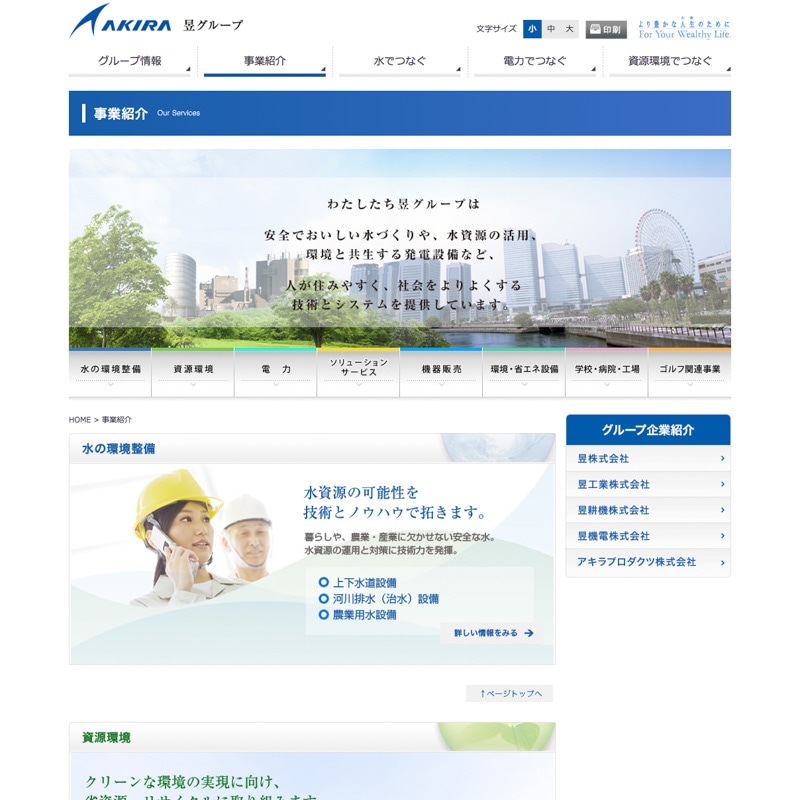This screenshot has height=800, width=800.
Task: Jump to 電力 section tab
Action: (x=276, y=372)
